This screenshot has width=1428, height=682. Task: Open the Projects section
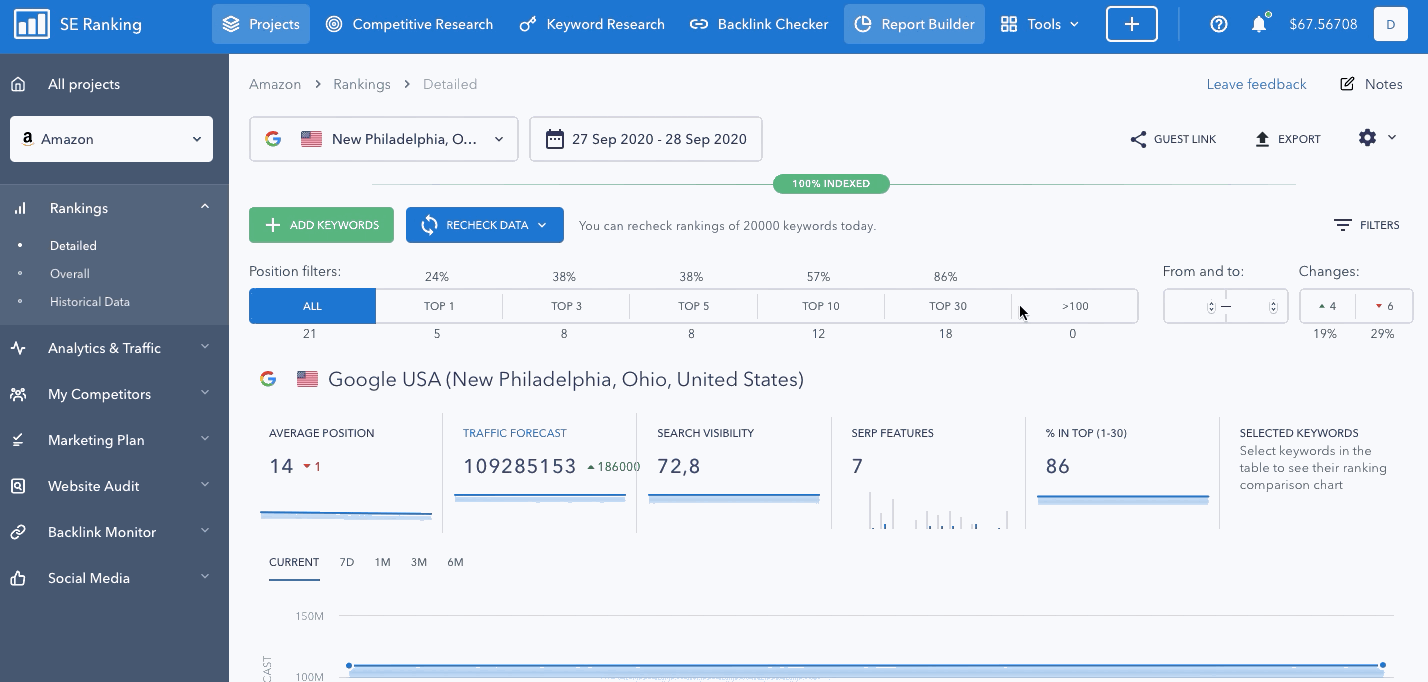click(x=261, y=24)
